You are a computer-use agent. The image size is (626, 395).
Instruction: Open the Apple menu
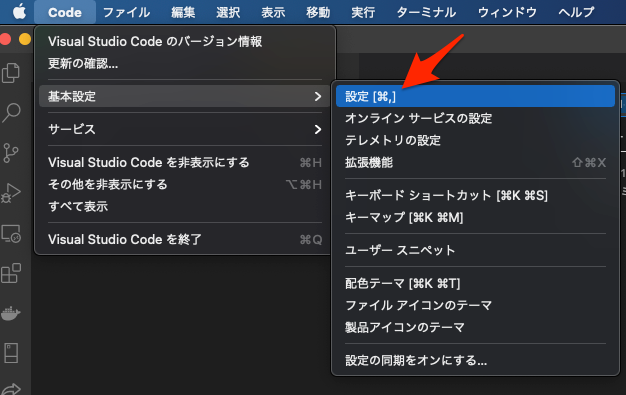(x=19, y=12)
